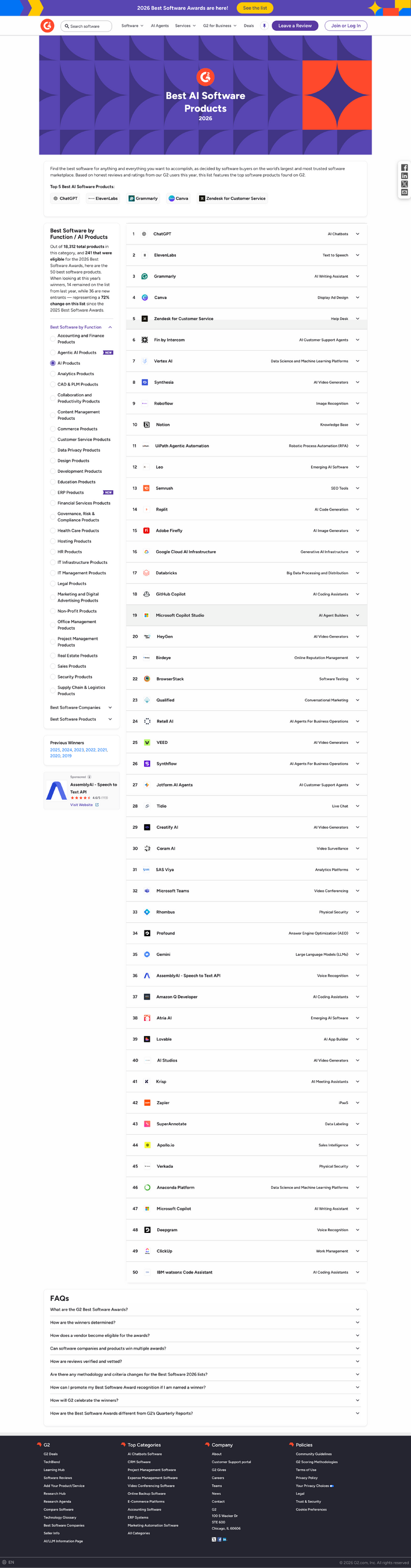Open the G2 LinkedIn icon in the footer
Image resolution: width=411 pixels, height=1568 pixels.
click(225, 1540)
